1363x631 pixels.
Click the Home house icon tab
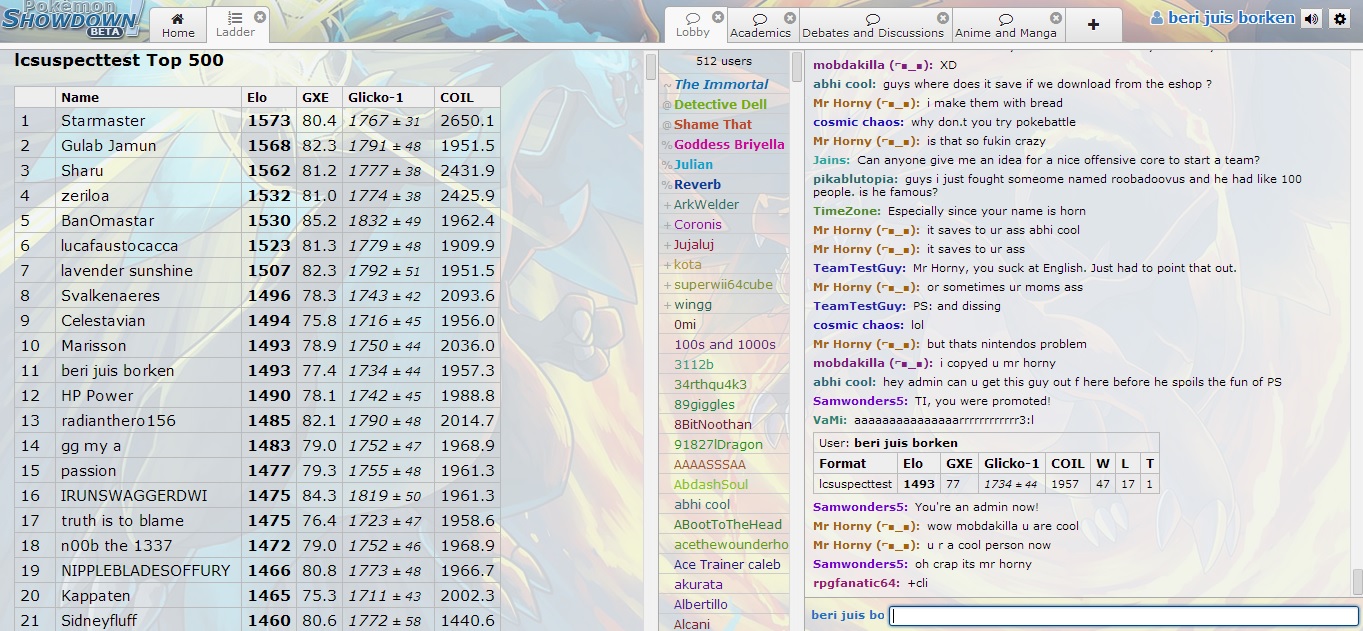[x=177, y=19]
